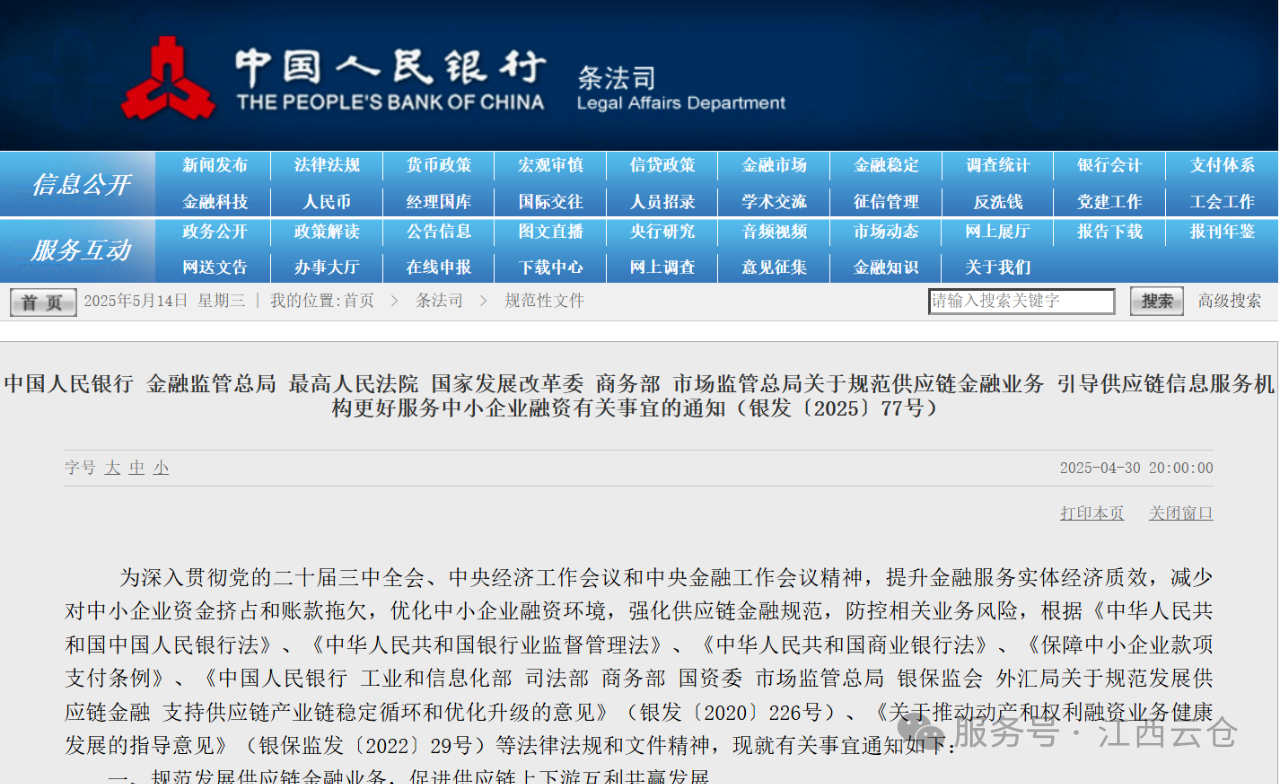Follow the 首页 breadcrumb link
Image resolution: width=1280 pixels, height=784 pixels.
pos(359,301)
